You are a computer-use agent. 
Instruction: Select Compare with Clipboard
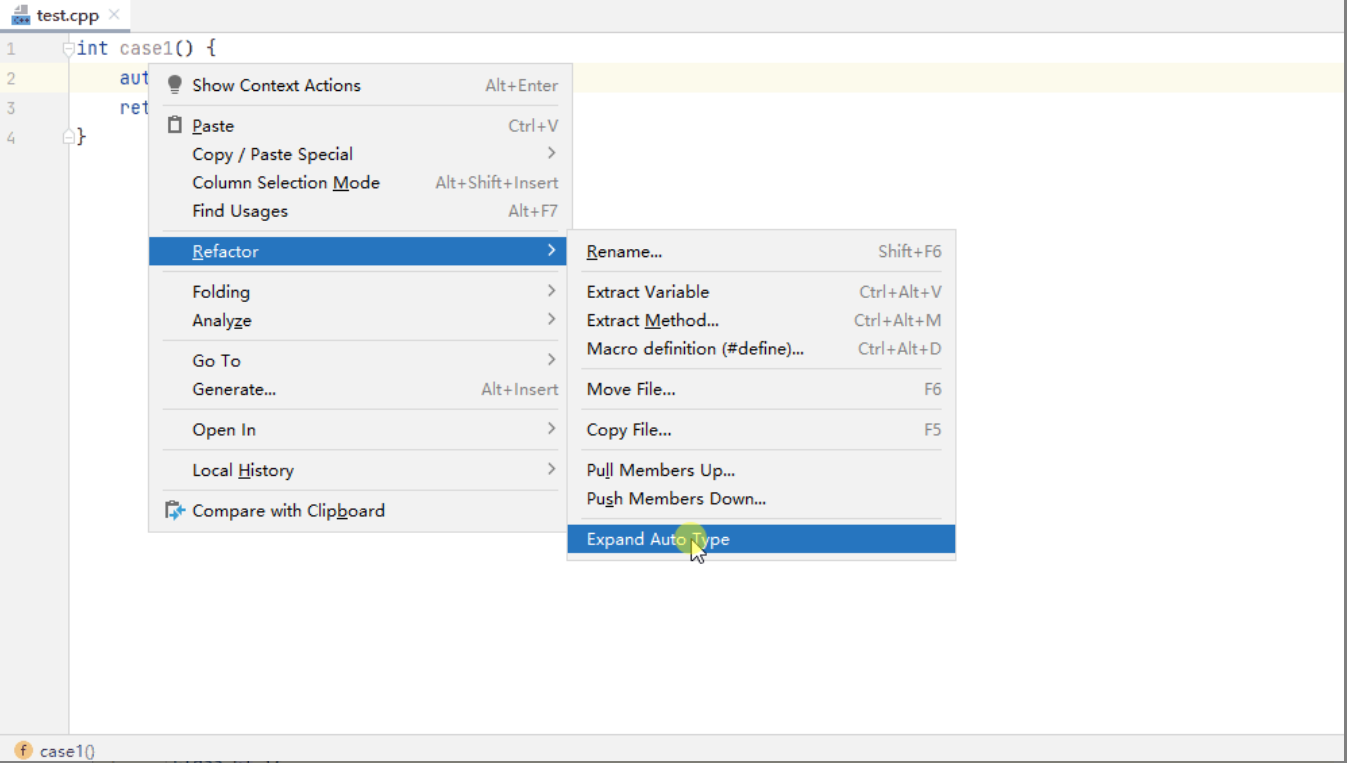coord(360,511)
